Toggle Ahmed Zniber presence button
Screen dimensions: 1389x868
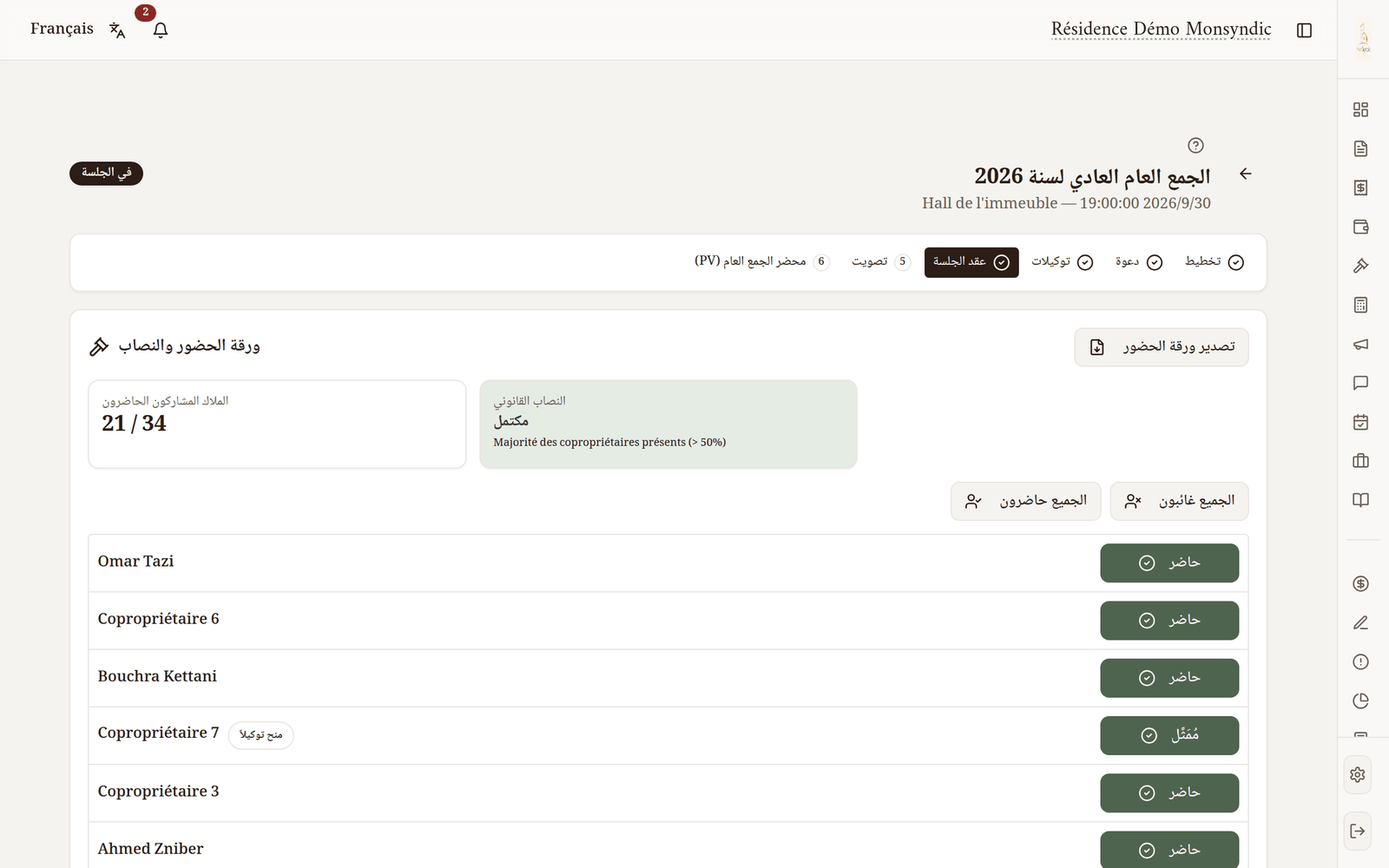click(1169, 850)
